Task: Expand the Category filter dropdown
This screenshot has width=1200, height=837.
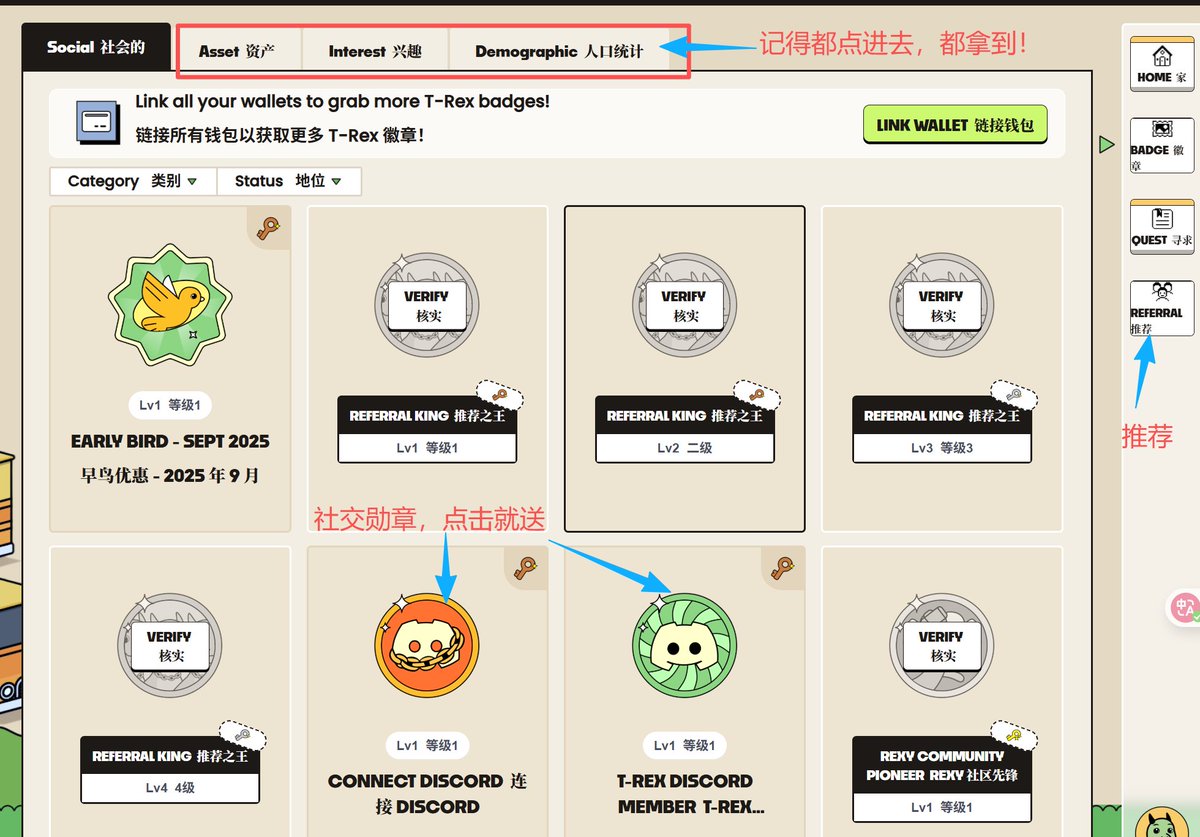Action: [x=132, y=181]
